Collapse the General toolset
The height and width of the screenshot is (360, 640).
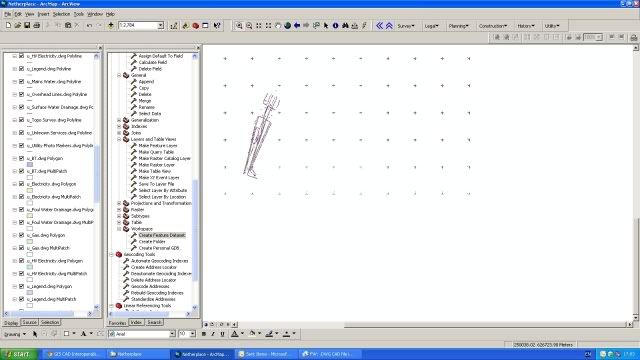click(x=119, y=75)
